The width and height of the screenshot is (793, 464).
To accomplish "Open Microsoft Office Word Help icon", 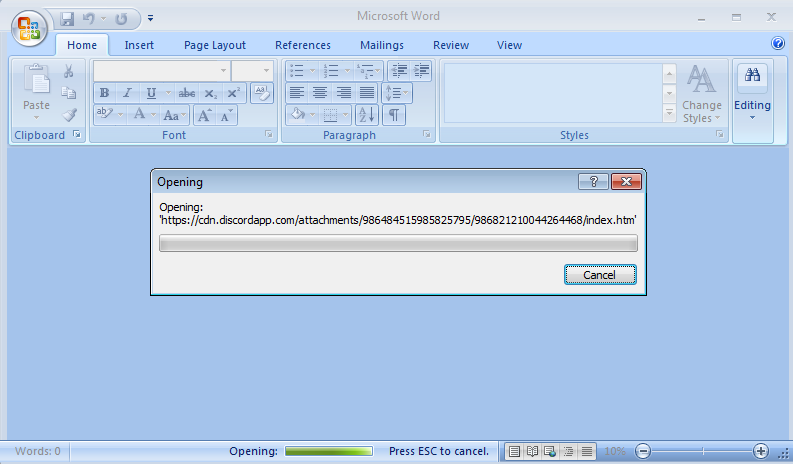I will tap(777, 43).
